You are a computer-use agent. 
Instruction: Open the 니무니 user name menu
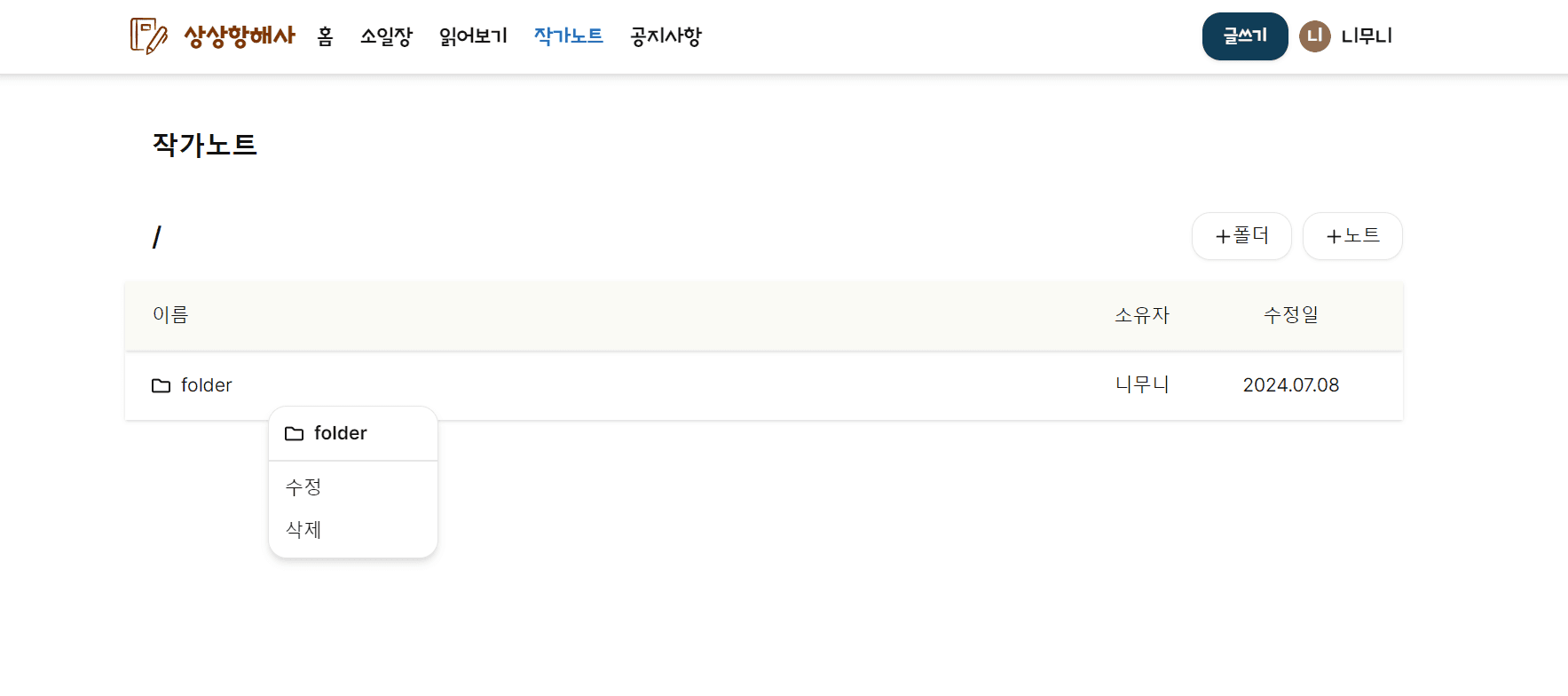click(1367, 36)
